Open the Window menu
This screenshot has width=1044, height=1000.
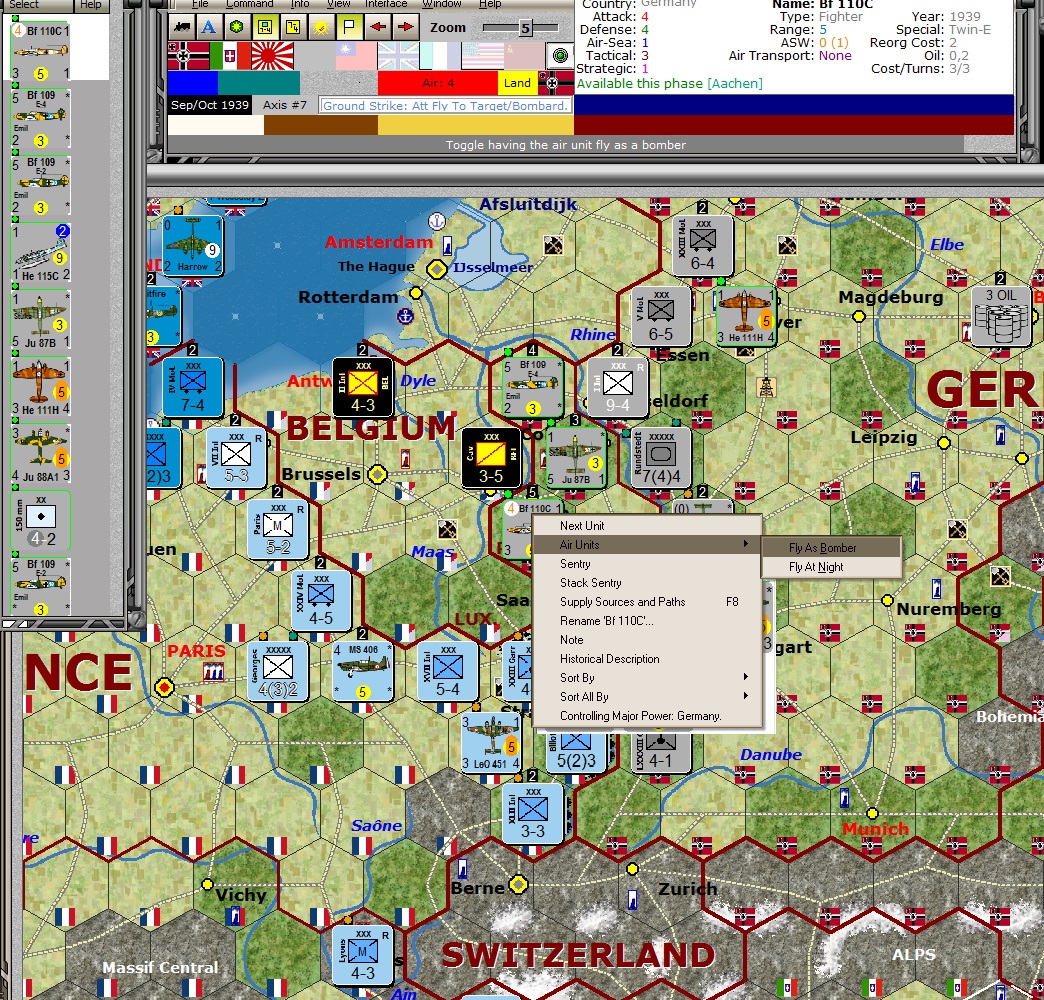coord(441,4)
